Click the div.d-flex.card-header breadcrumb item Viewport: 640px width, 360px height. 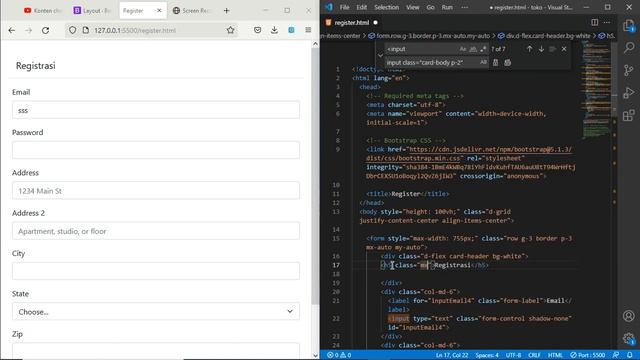point(544,36)
